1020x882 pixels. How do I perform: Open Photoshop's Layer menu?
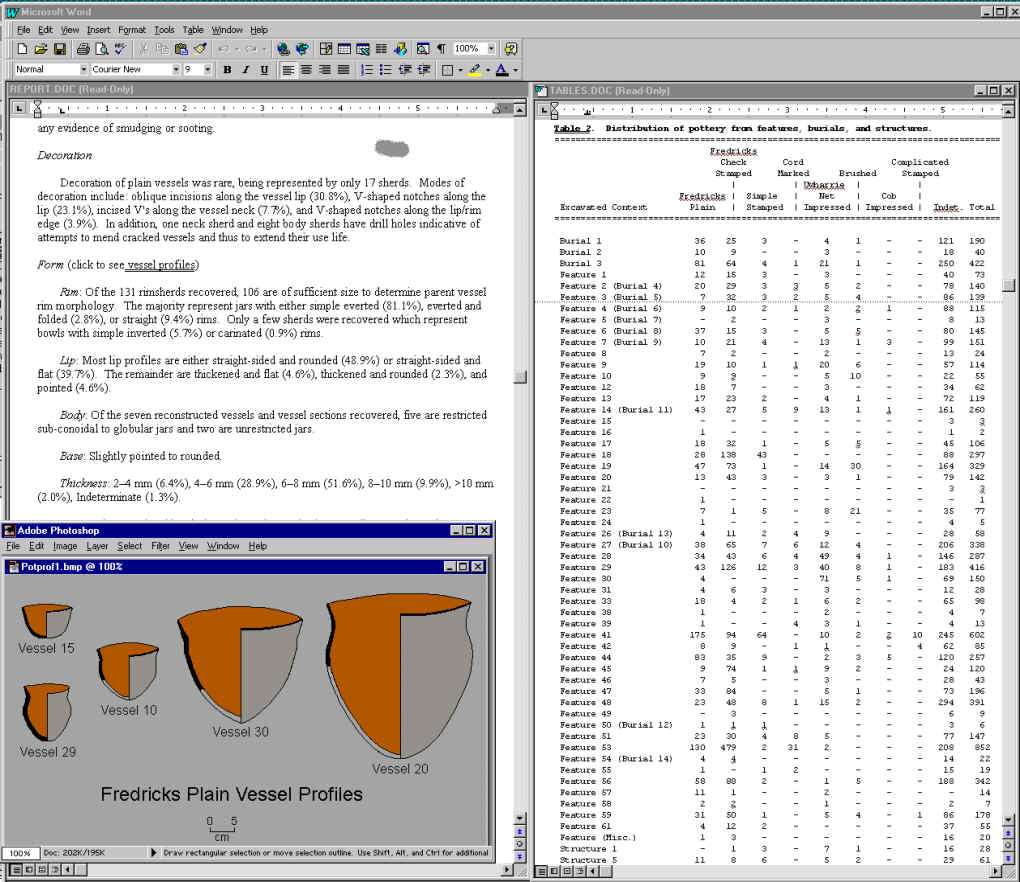coord(97,546)
